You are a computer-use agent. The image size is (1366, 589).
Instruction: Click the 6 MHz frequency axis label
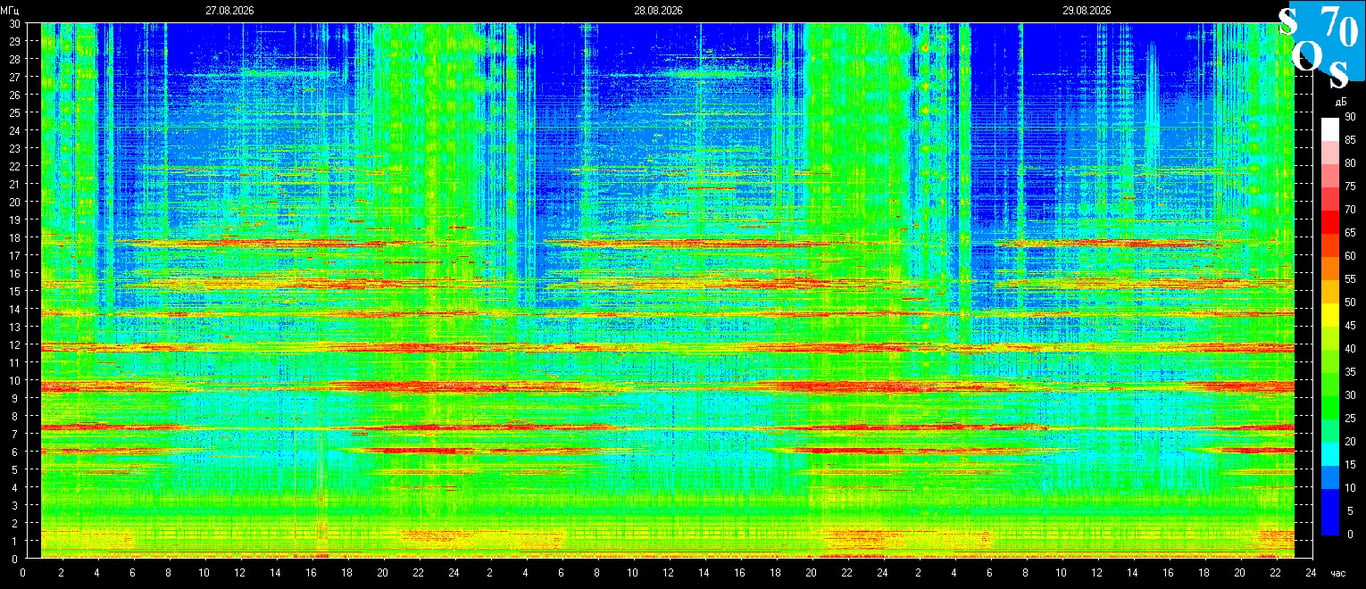[17, 451]
